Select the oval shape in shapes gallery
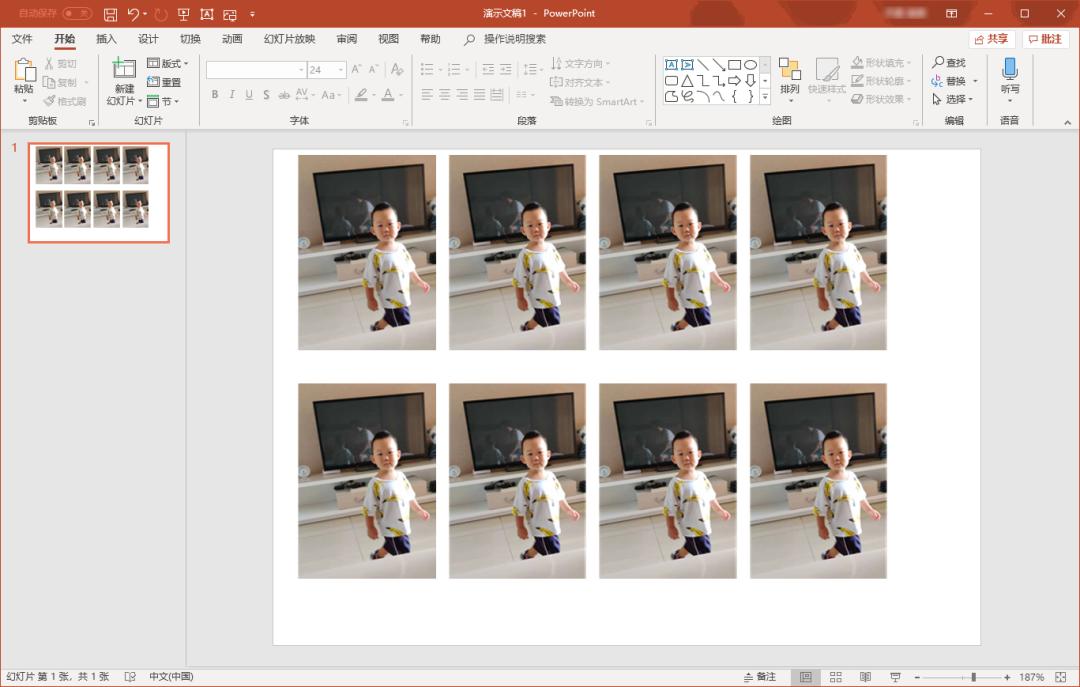The image size is (1080, 687). click(x=750, y=64)
